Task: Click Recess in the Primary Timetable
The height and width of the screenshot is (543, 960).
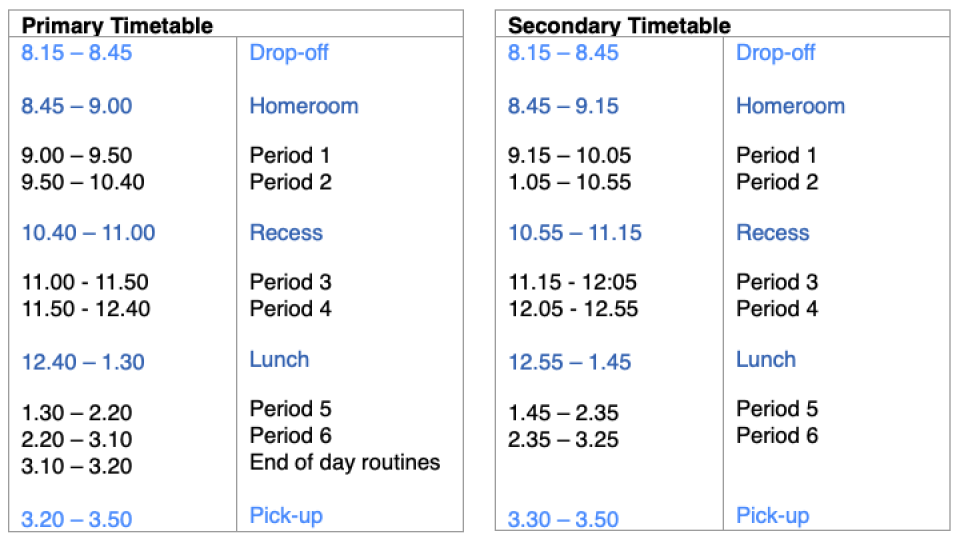Action: click(x=286, y=233)
